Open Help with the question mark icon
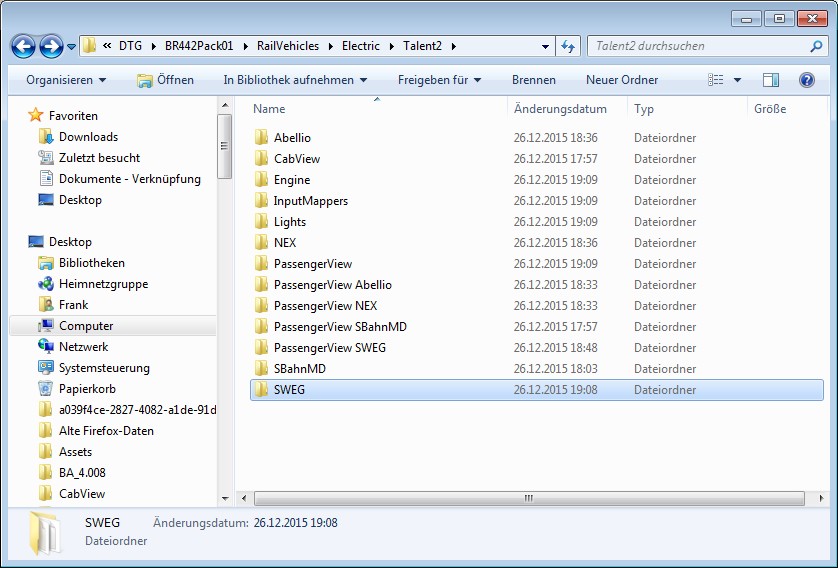The width and height of the screenshot is (838, 568). 806,80
